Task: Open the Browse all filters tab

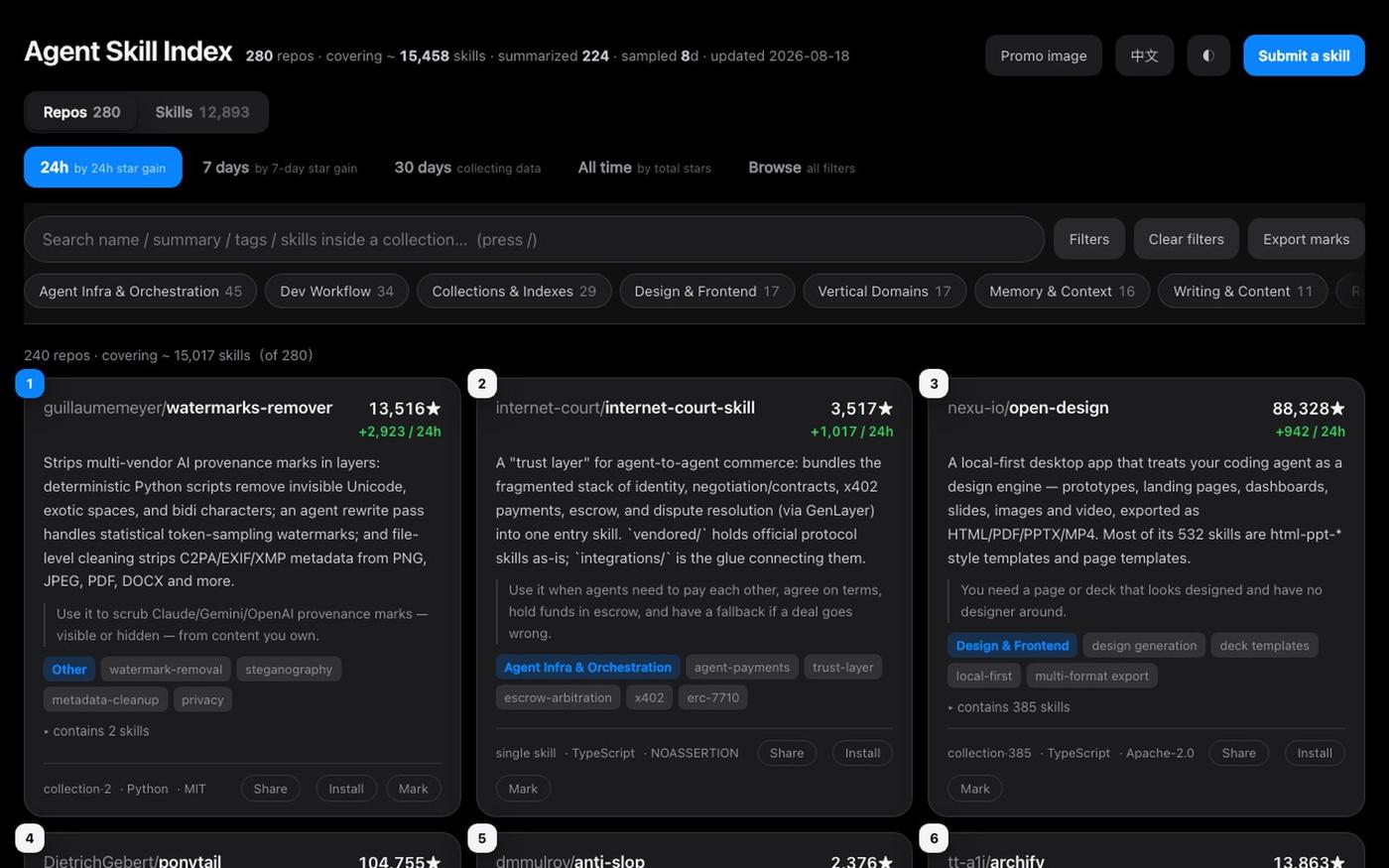Action: click(802, 168)
